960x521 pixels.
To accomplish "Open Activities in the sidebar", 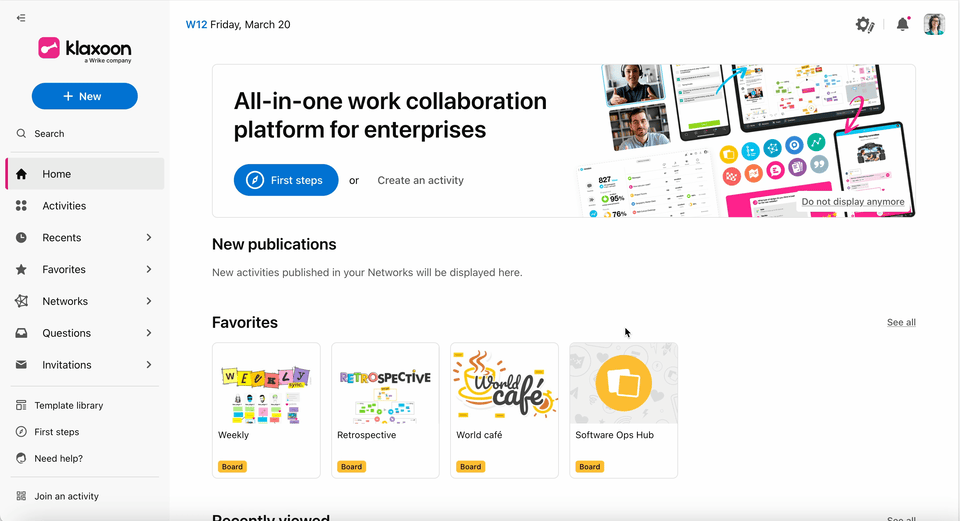I will click(84, 206).
